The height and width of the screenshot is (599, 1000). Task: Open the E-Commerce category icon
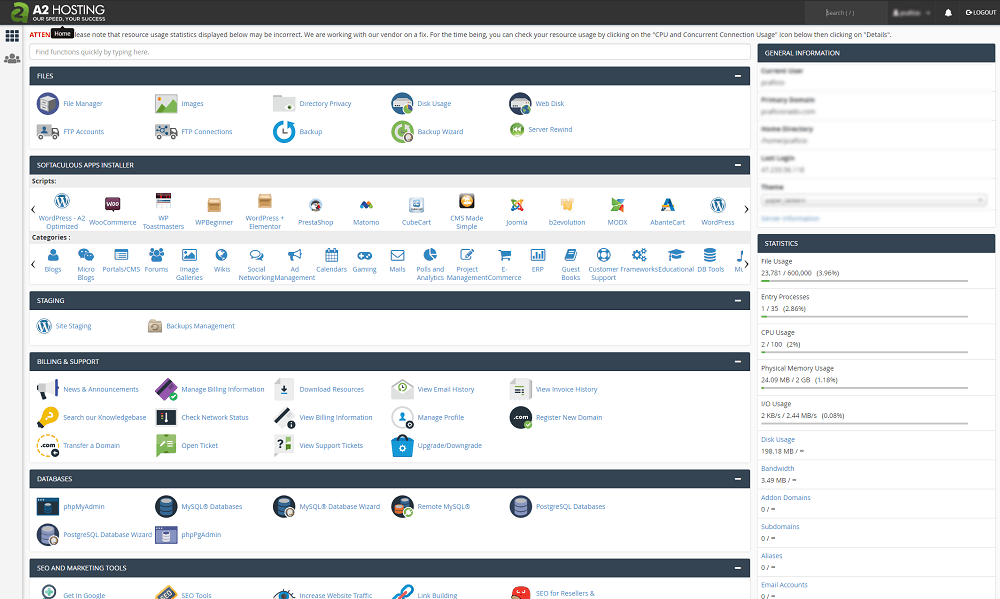(x=504, y=255)
